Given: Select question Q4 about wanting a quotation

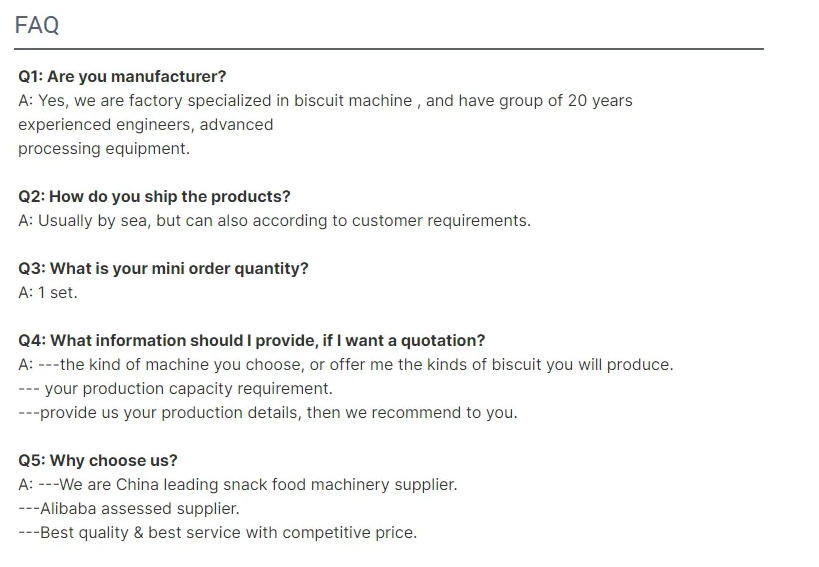Looking at the screenshot, I should pyautogui.click(x=251, y=340).
